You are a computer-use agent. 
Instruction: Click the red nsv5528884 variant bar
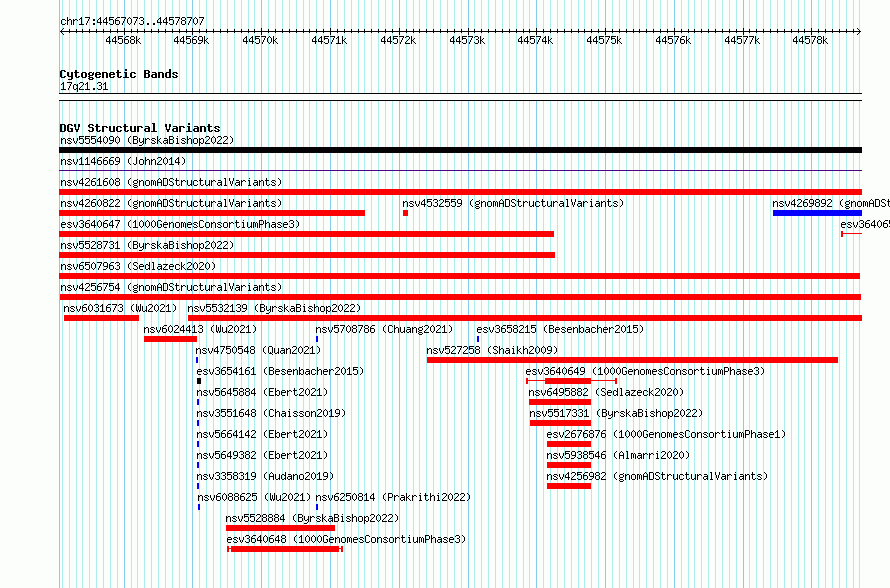pyautogui.click(x=280, y=528)
